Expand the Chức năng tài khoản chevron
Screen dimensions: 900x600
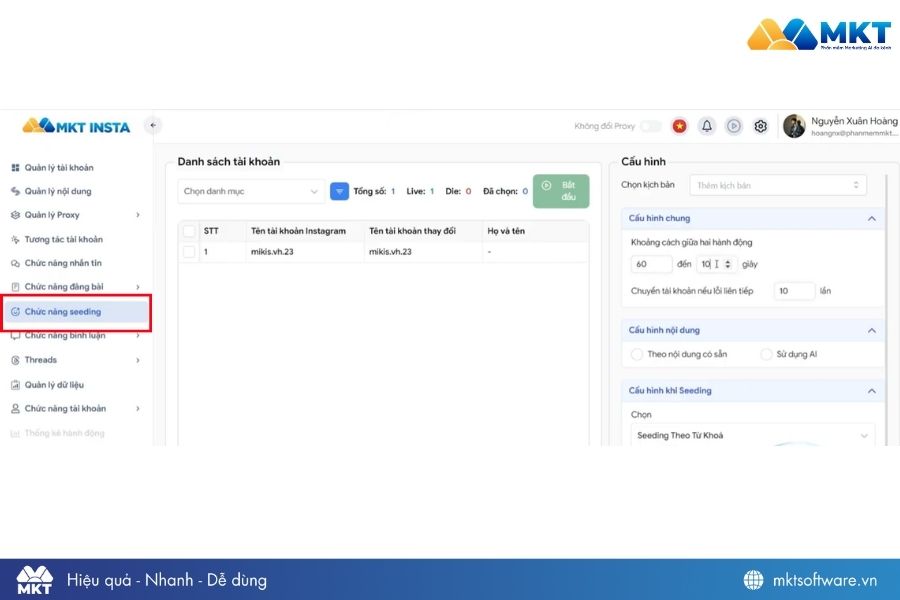click(138, 408)
